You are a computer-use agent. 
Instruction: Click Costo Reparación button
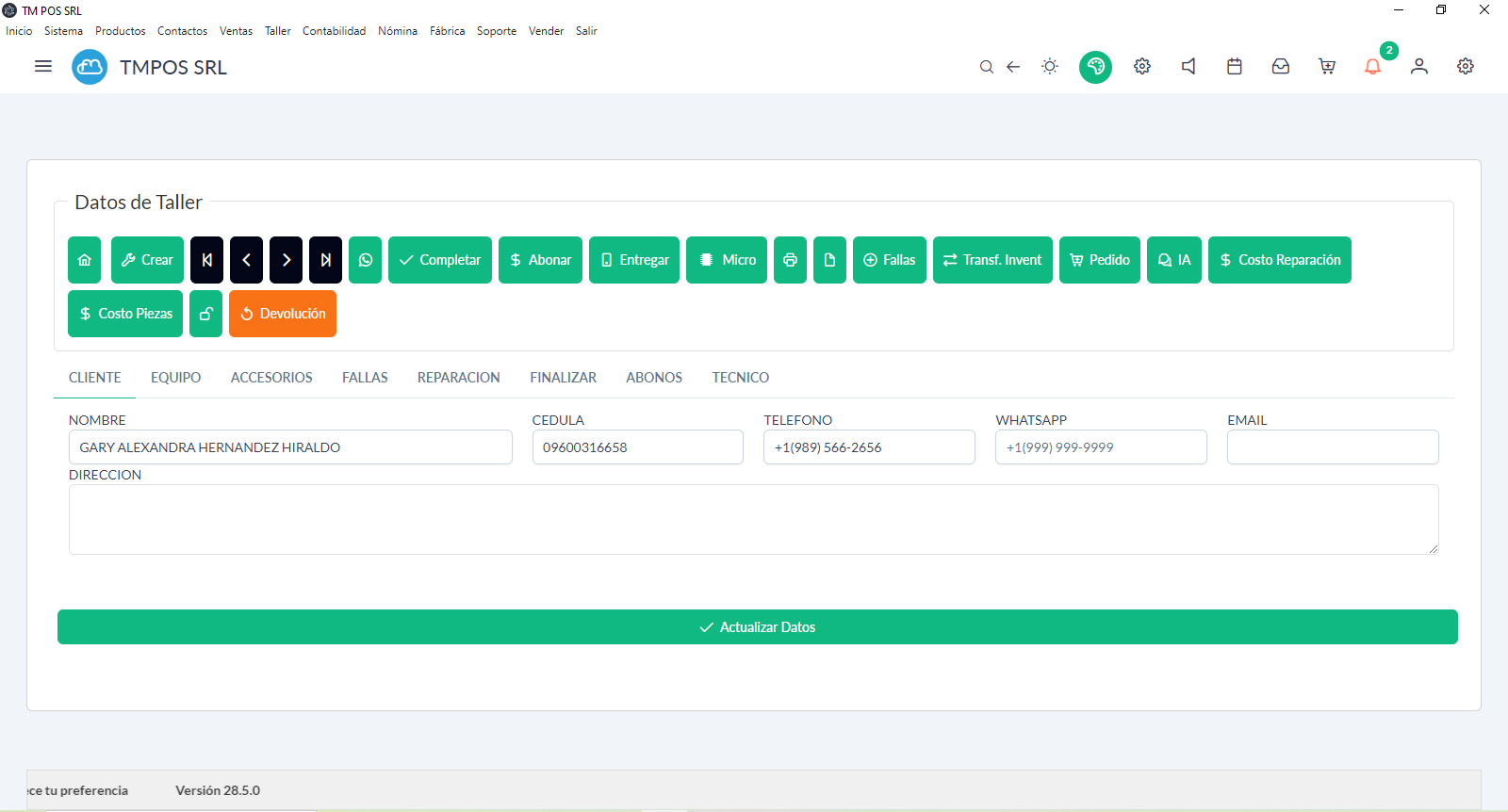click(1280, 260)
